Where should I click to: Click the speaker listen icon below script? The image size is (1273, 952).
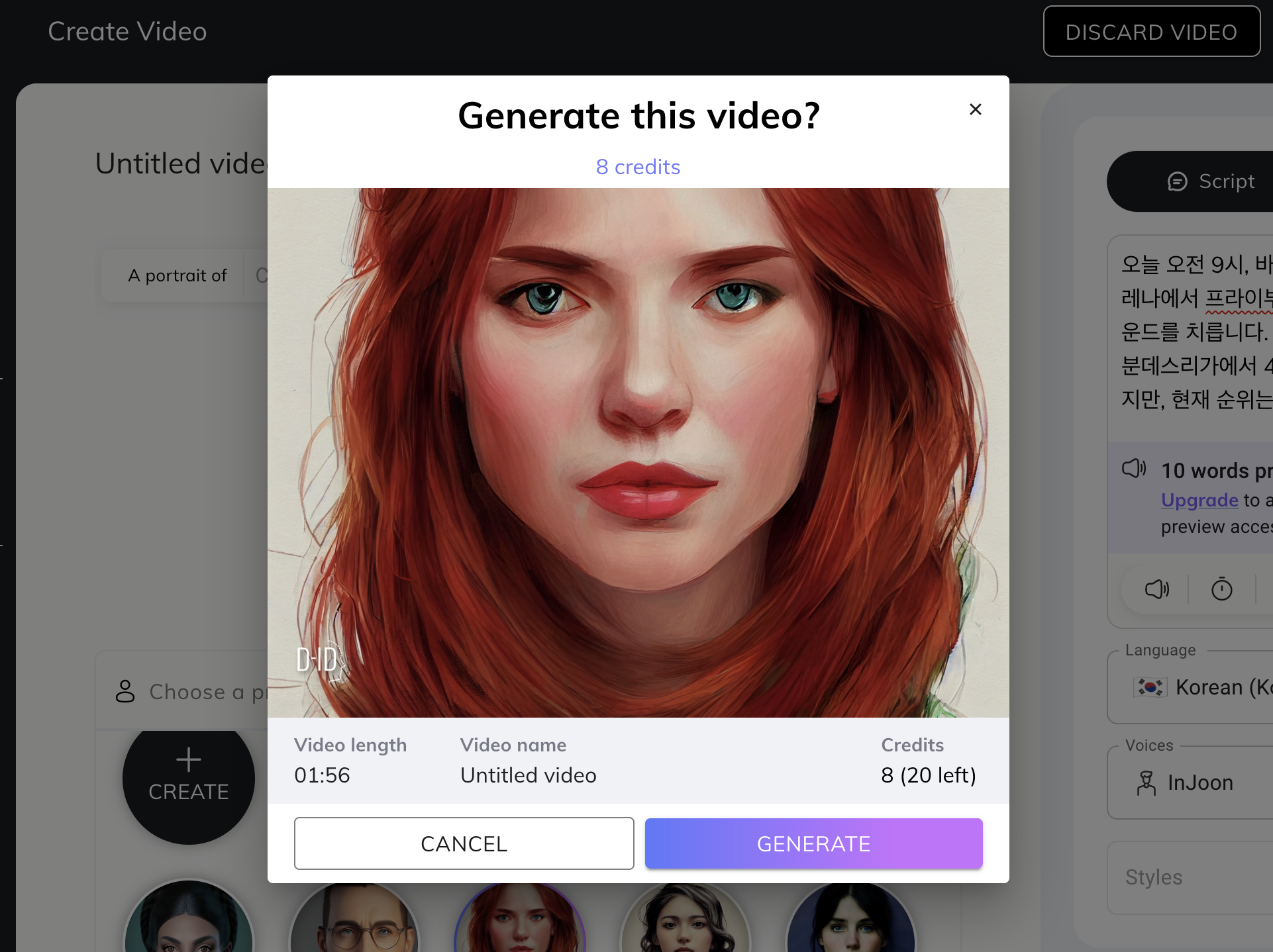click(x=1156, y=589)
